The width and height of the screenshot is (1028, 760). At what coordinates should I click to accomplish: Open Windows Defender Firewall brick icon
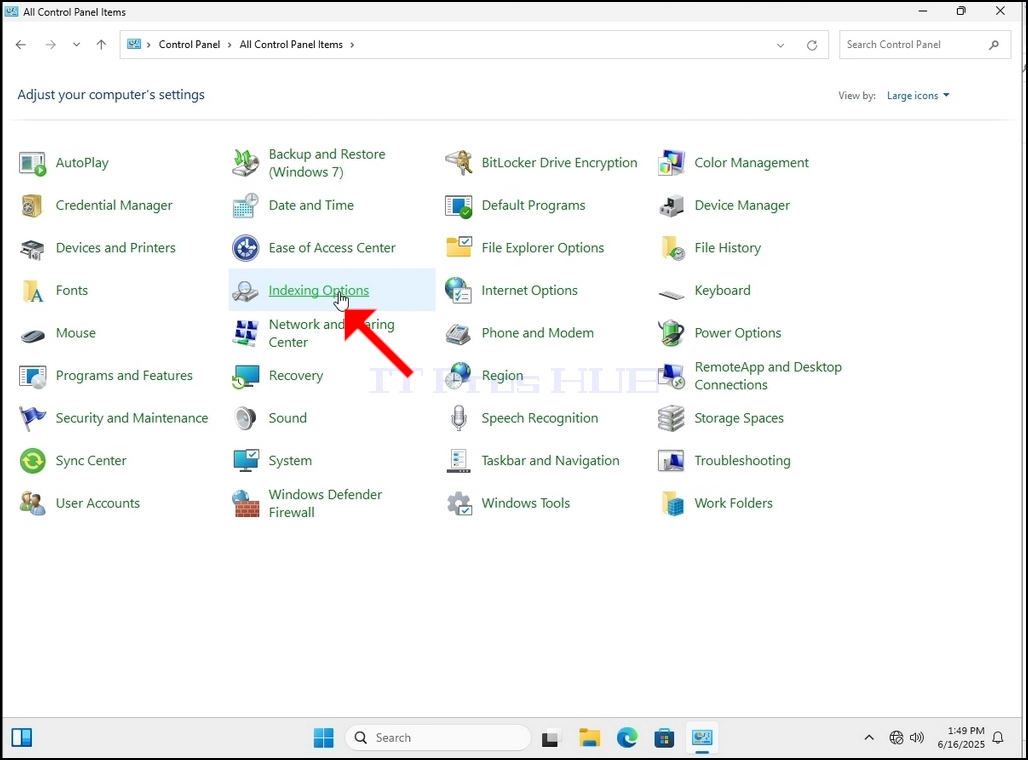click(245, 504)
